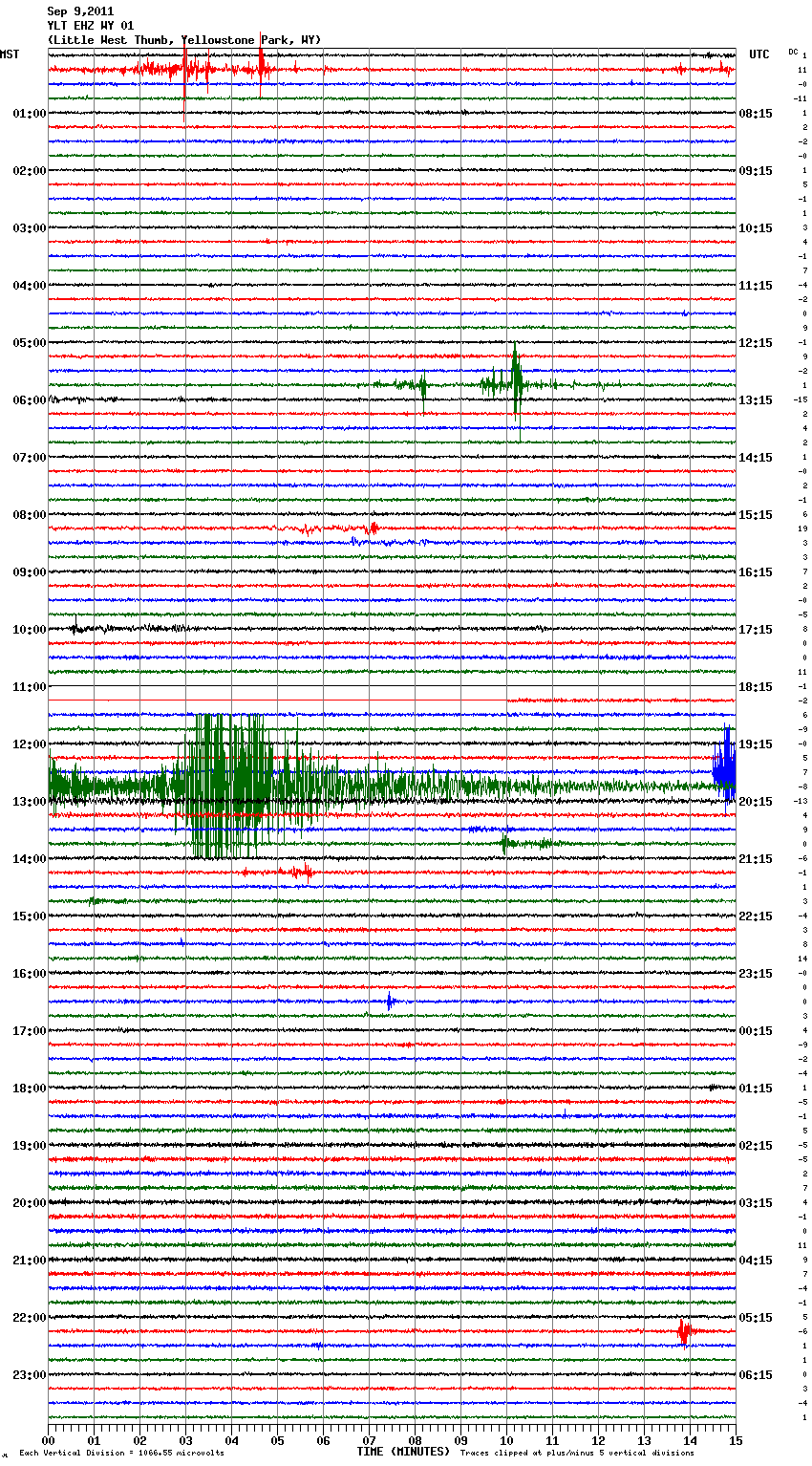Select the '02:00' MST hour label
This screenshot has height=1466, width=812.
point(30,171)
